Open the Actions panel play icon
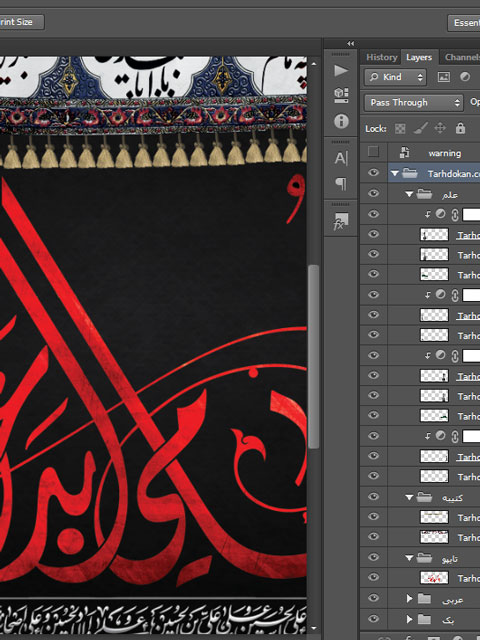Image resolution: width=480 pixels, height=640 pixels. (x=341, y=71)
